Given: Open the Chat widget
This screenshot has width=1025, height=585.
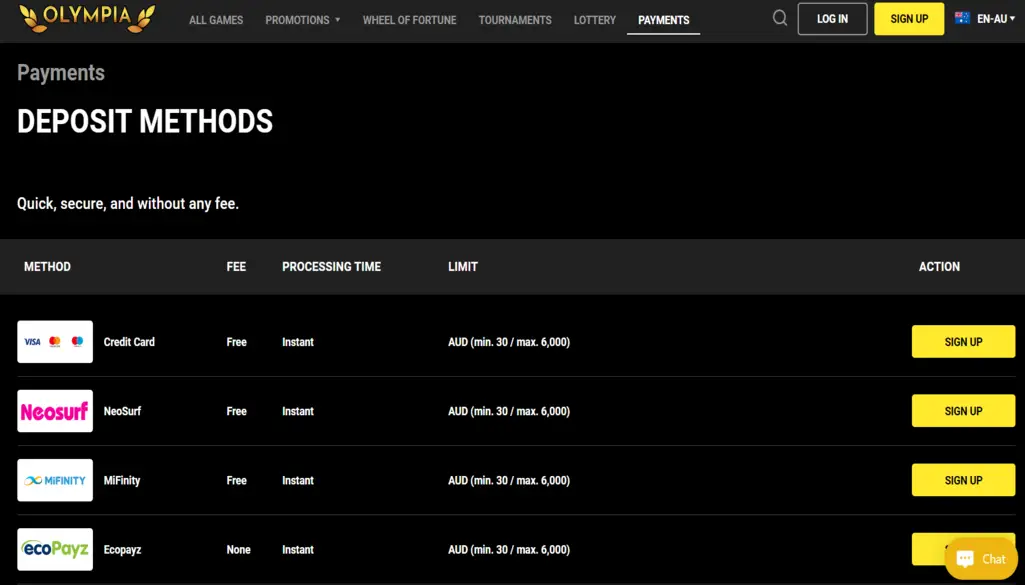Looking at the screenshot, I should click(x=981, y=559).
